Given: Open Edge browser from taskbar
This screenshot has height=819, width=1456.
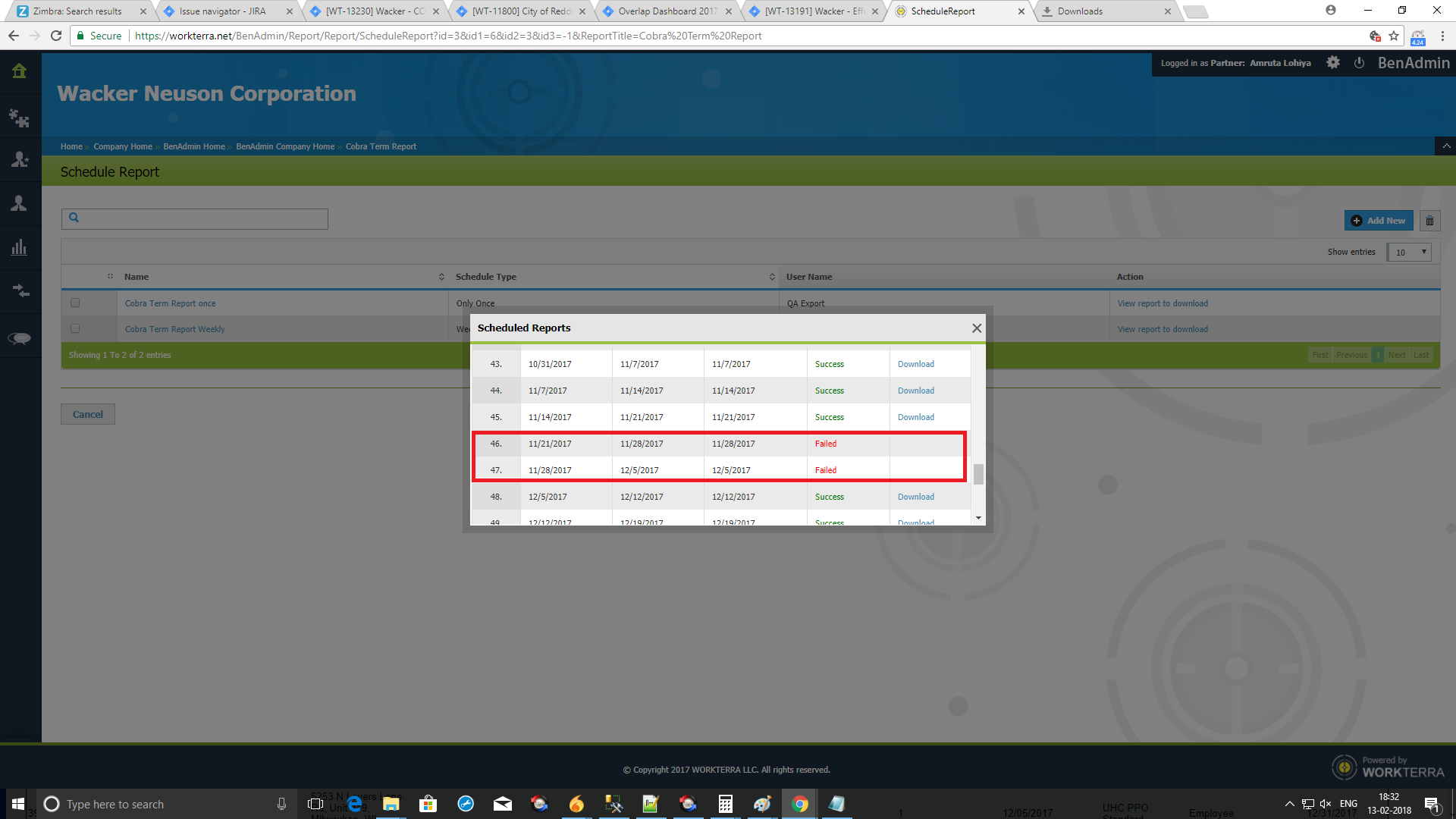Looking at the screenshot, I should (x=354, y=804).
